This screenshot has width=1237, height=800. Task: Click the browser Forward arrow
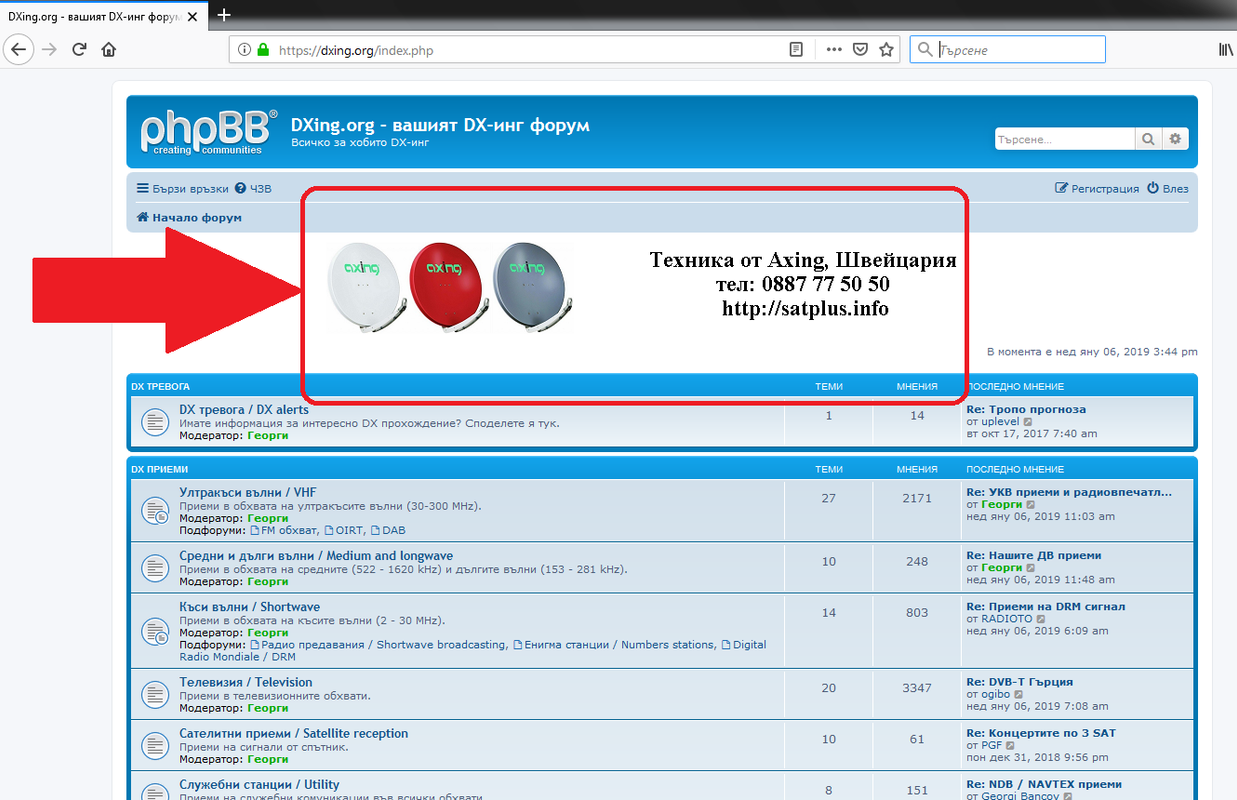point(49,49)
